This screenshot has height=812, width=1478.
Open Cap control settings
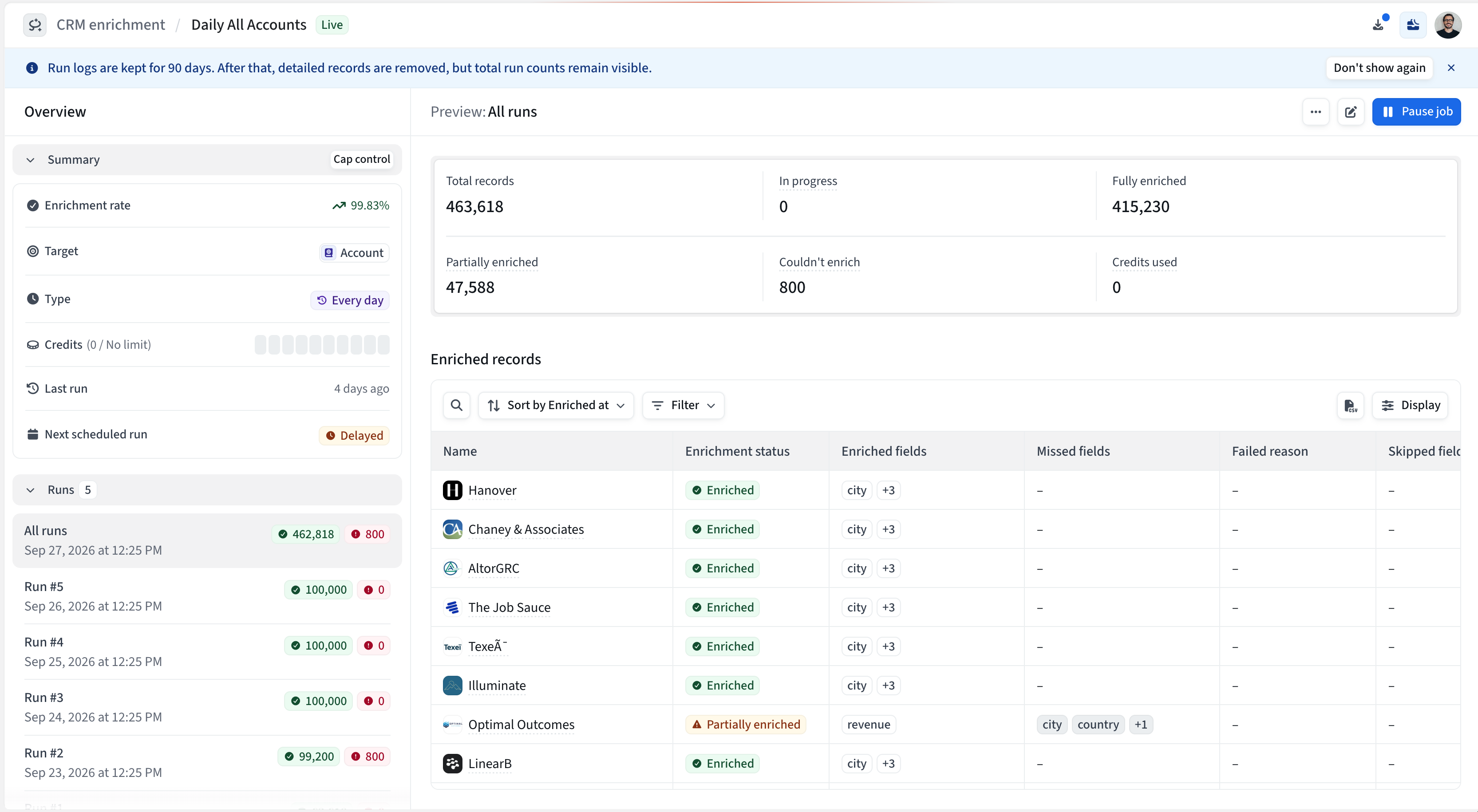[x=361, y=159]
